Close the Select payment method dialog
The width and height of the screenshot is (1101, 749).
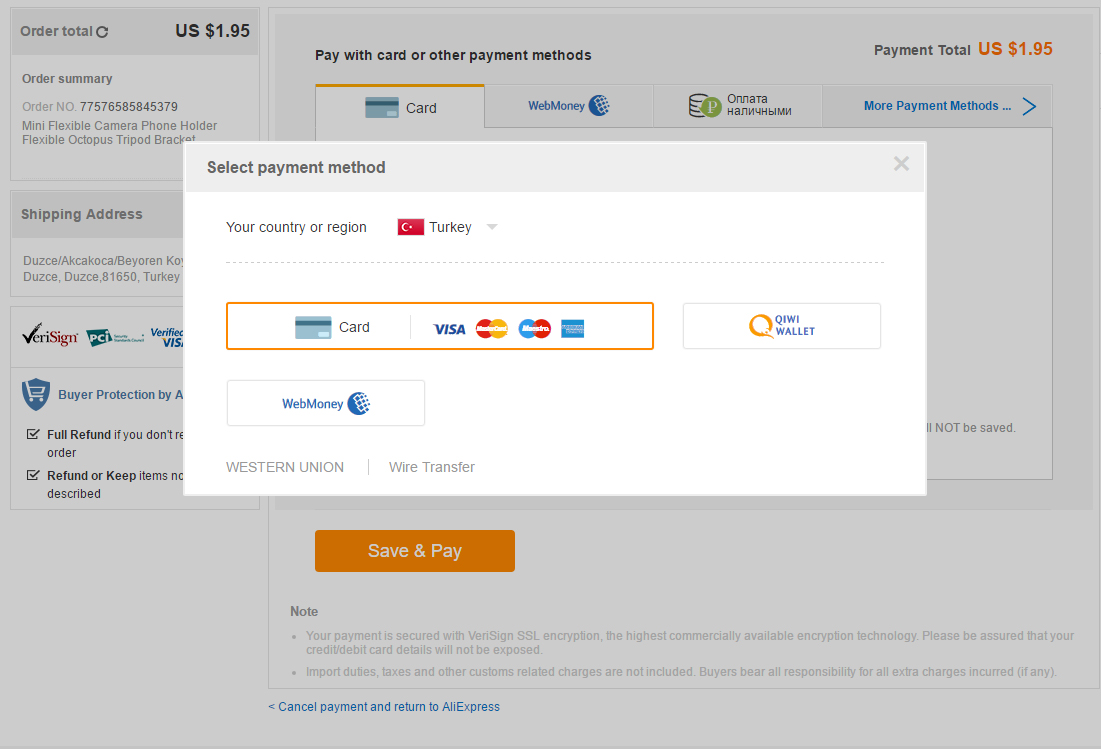click(x=901, y=164)
